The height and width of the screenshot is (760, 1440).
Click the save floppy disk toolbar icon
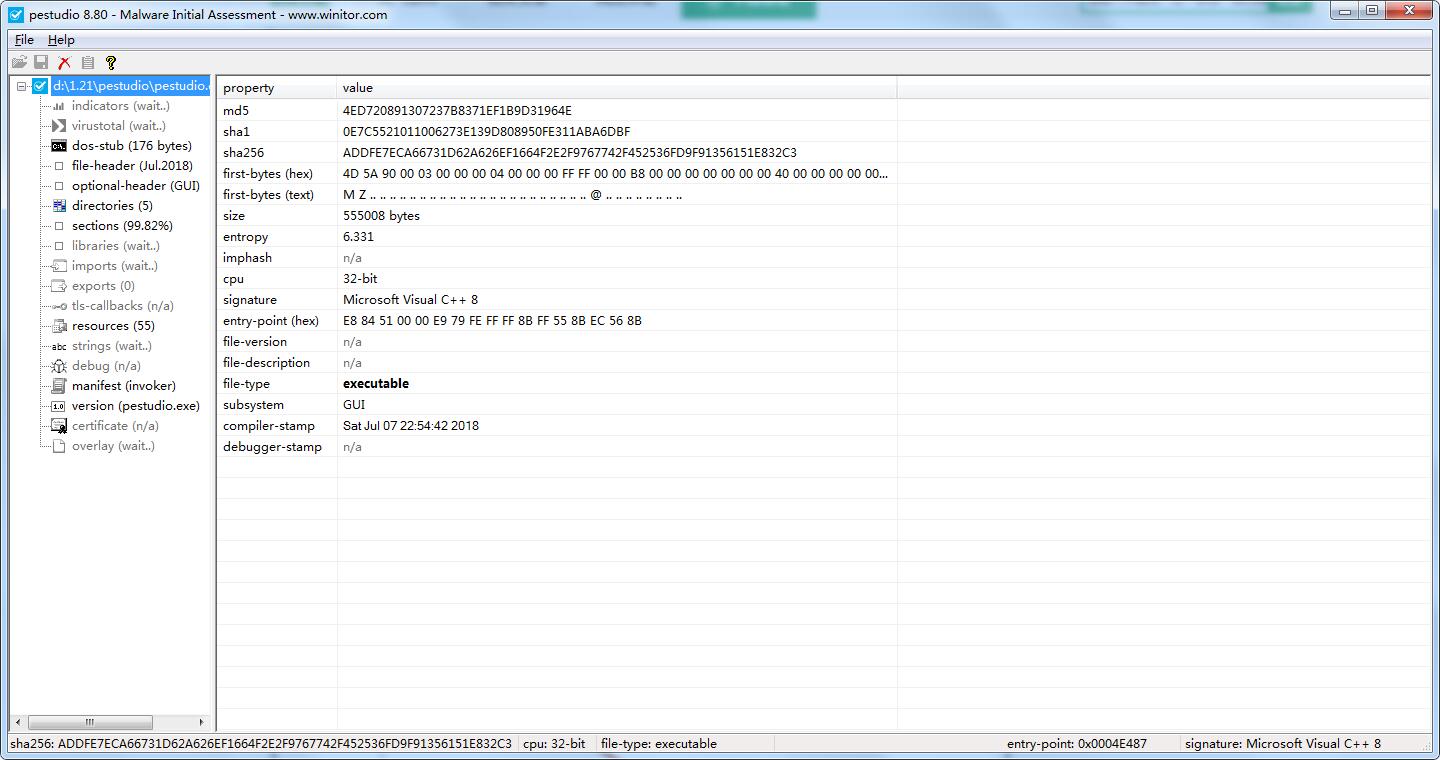(41, 62)
